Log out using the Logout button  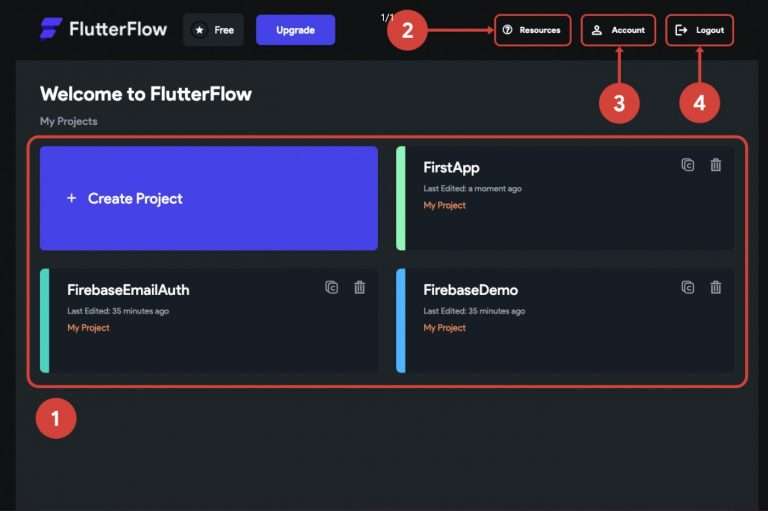tap(699, 30)
